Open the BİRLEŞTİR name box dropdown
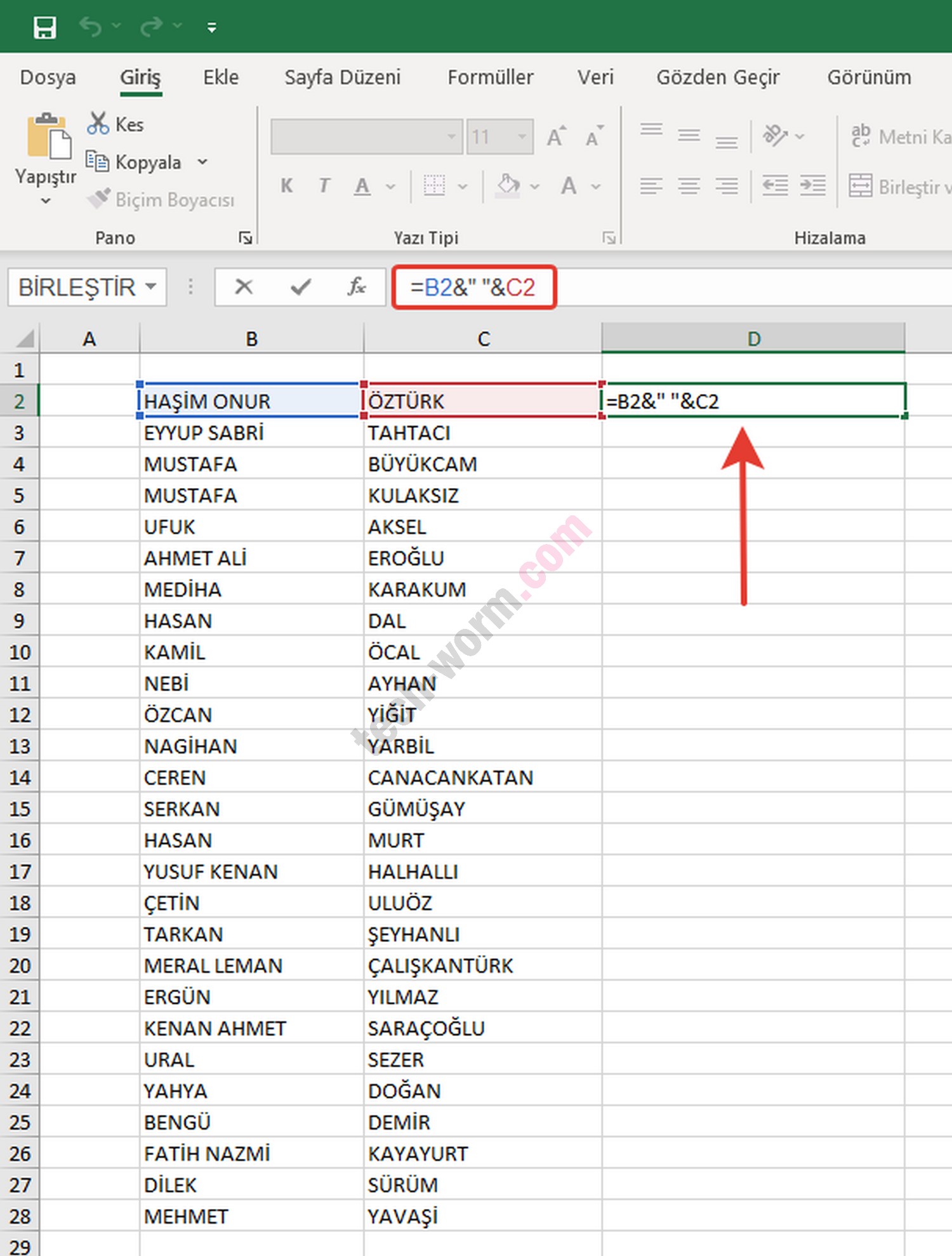Viewport: 952px width, 1256px height. 151,287
